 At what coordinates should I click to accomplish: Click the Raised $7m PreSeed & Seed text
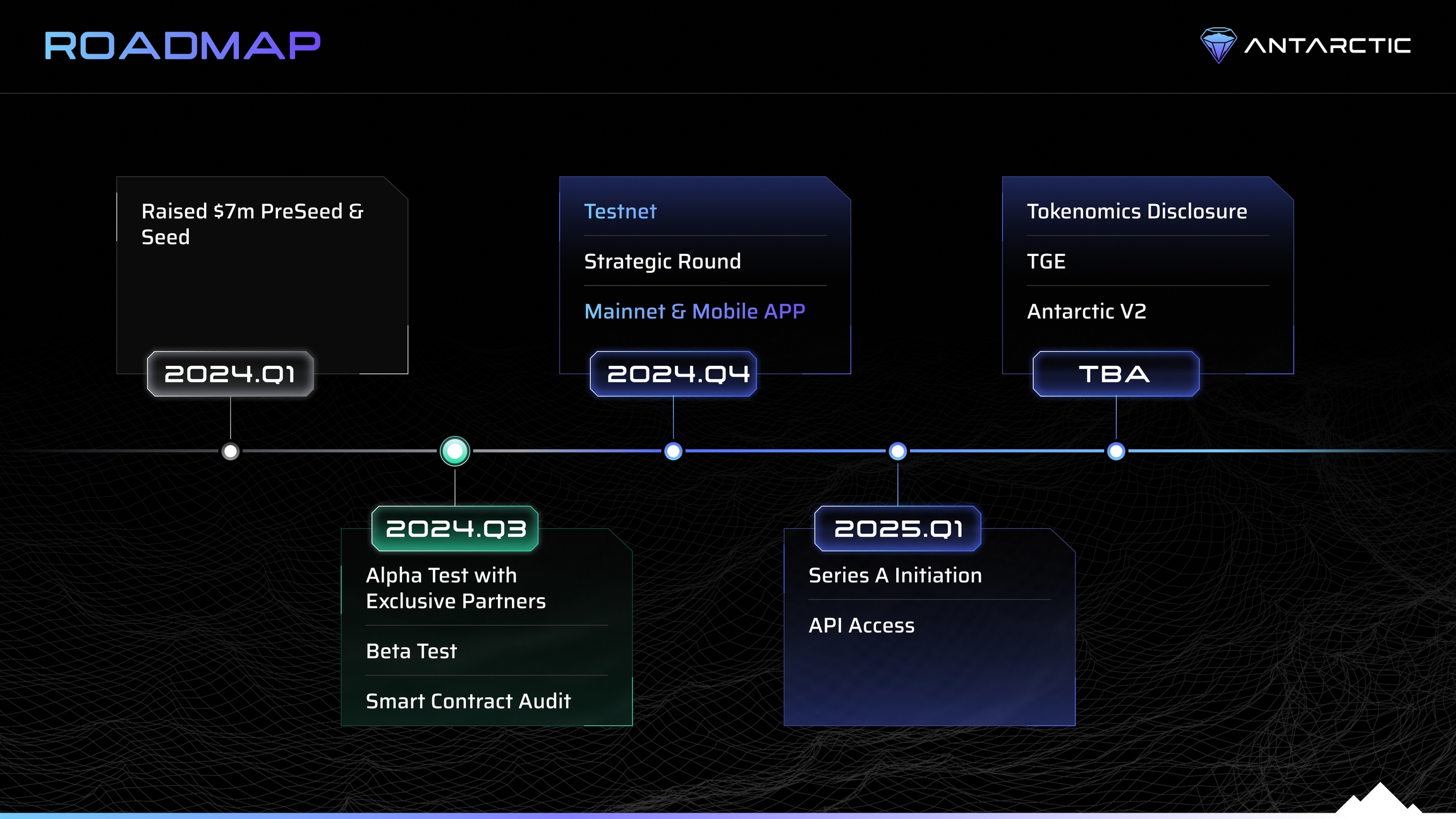click(x=252, y=224)
